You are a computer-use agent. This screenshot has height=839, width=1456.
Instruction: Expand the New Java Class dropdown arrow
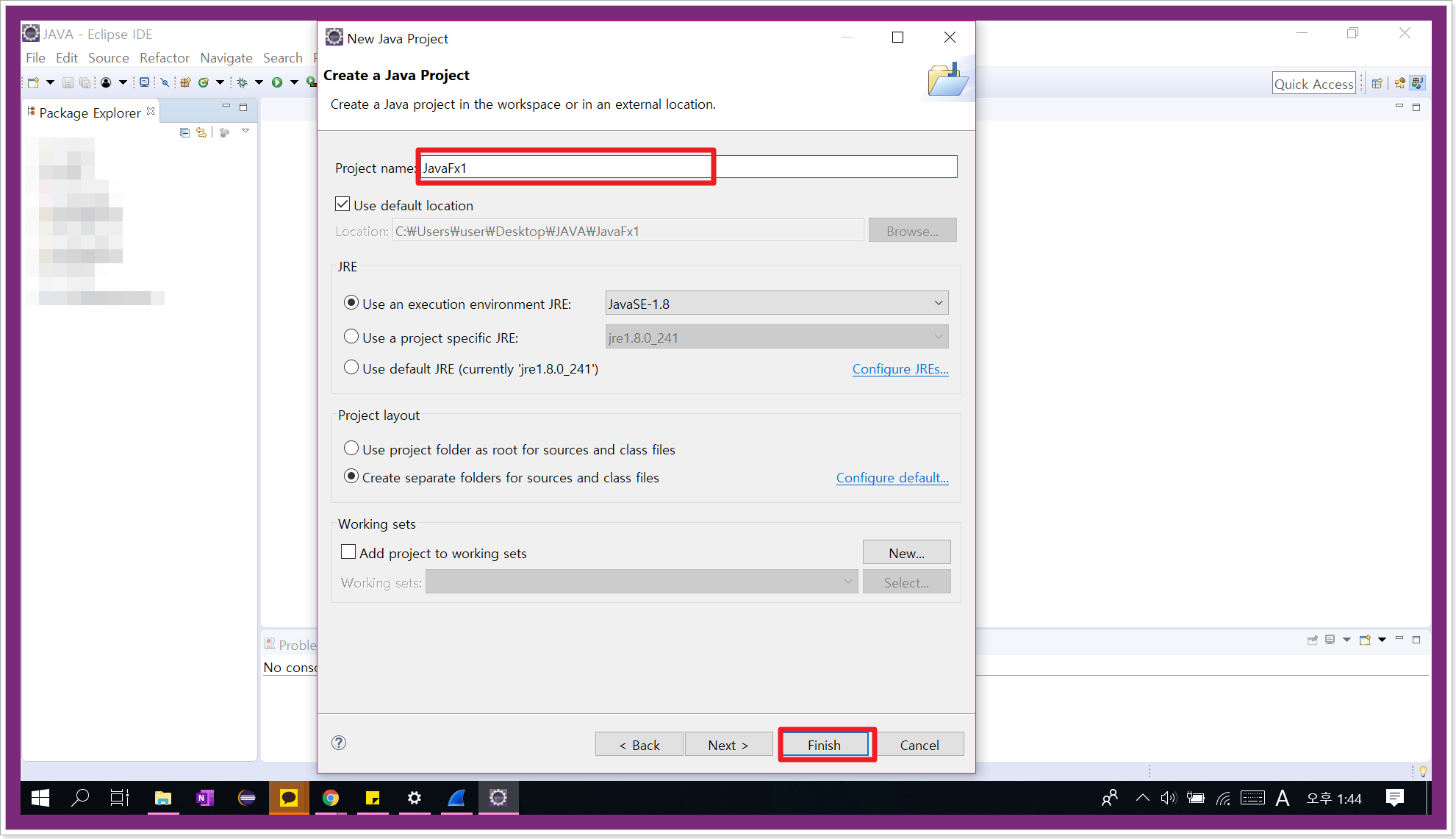click(x=220, y=82)
